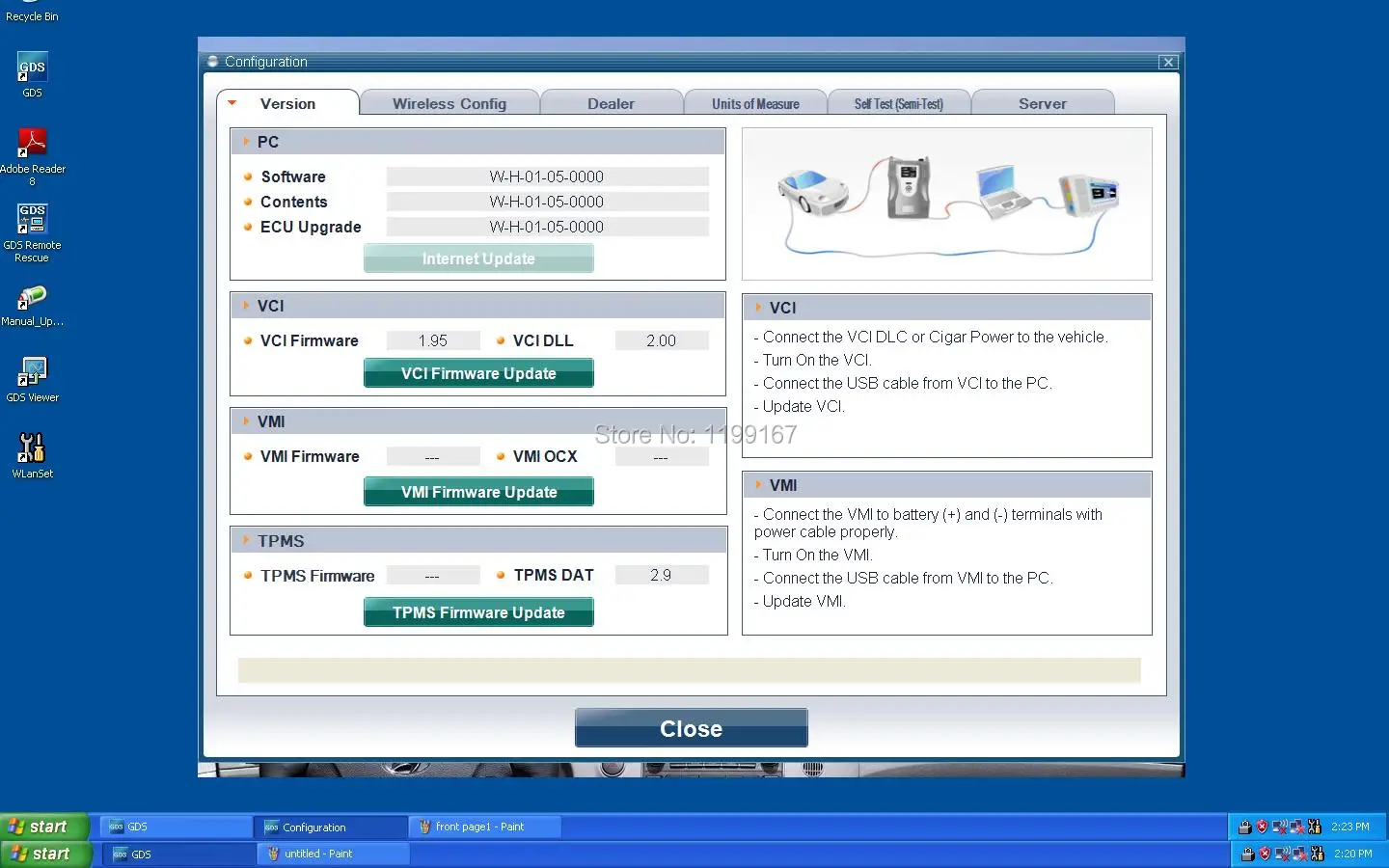Click the beige progress bar above Close
The height and width of the screenshot is (868, 1389).
(x=689, y=670)
